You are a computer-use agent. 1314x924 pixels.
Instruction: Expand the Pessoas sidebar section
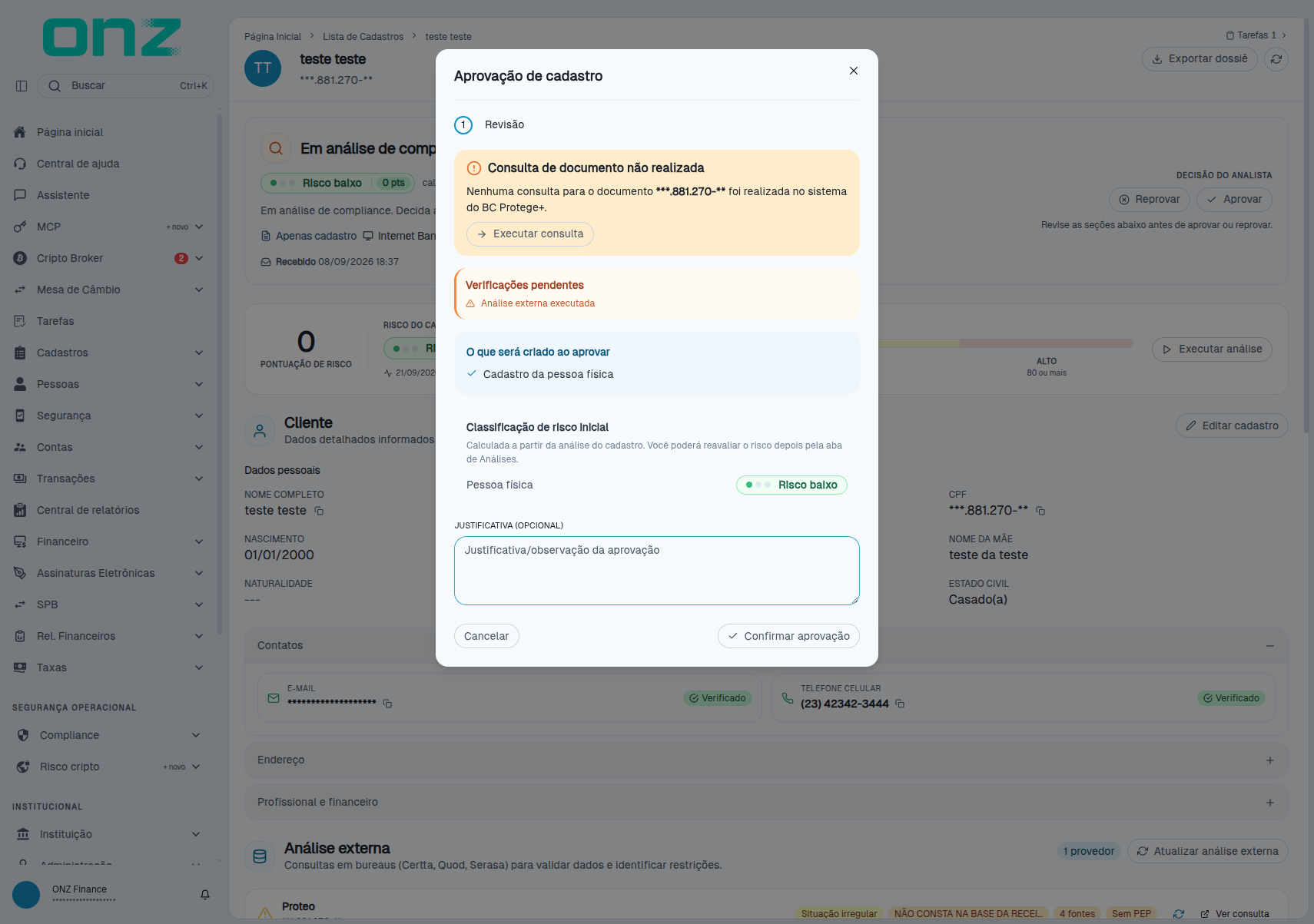click(x=199, y=384)
